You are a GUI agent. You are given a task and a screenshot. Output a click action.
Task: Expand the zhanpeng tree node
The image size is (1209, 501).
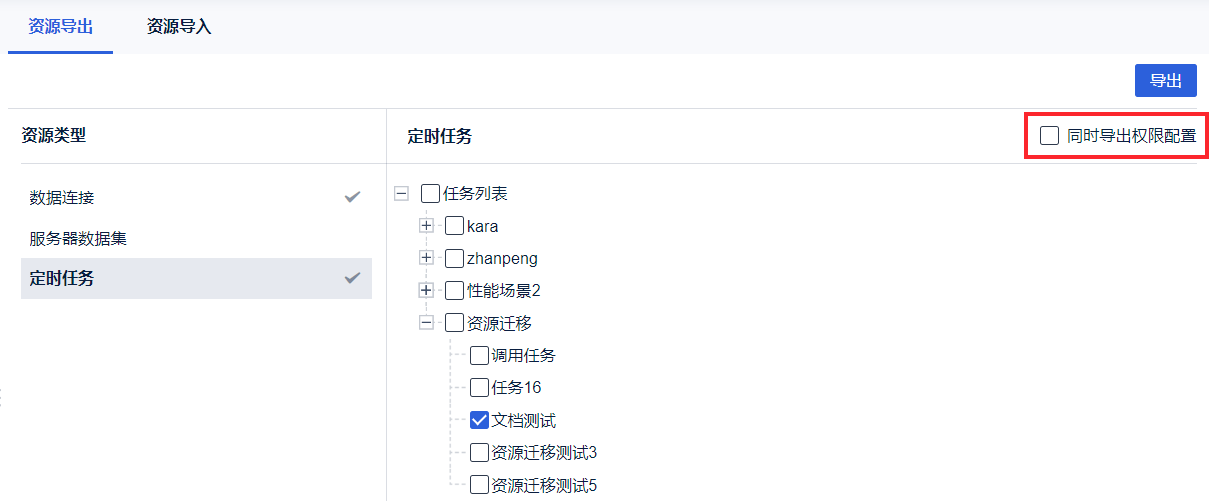coord(427,258)
